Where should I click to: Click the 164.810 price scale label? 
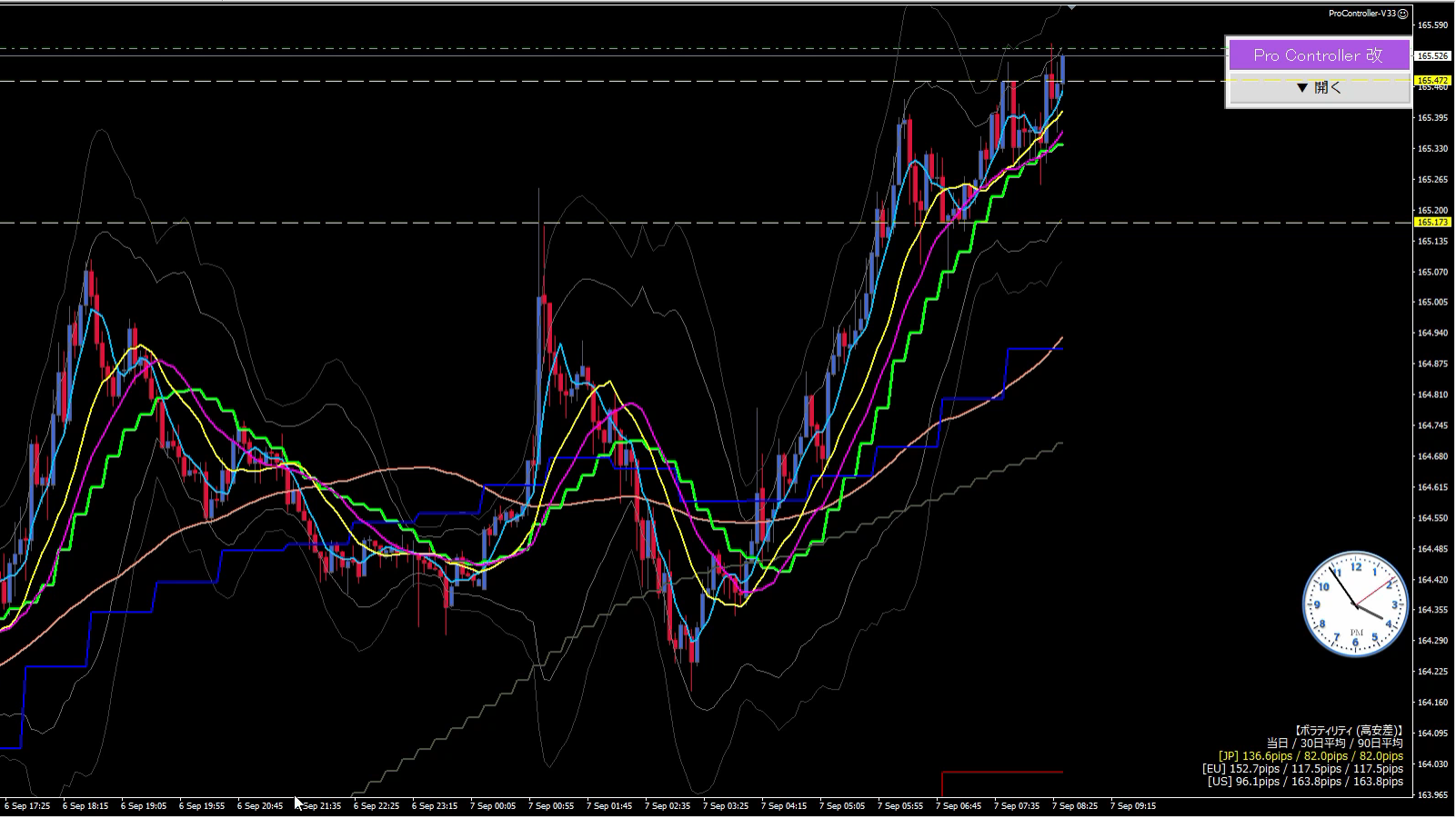pos(1433,395)
